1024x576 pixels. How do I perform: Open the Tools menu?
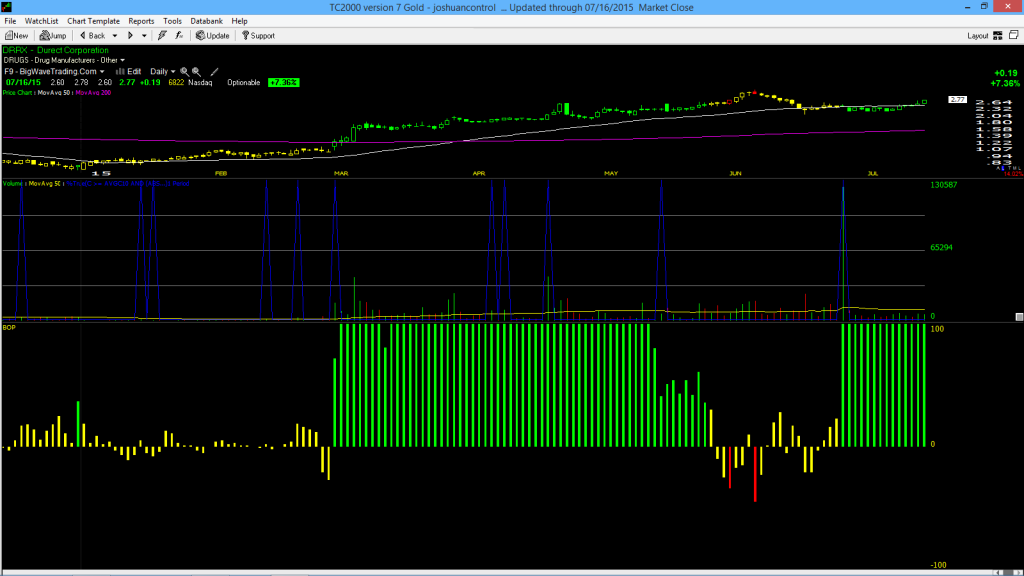[172, 21]
